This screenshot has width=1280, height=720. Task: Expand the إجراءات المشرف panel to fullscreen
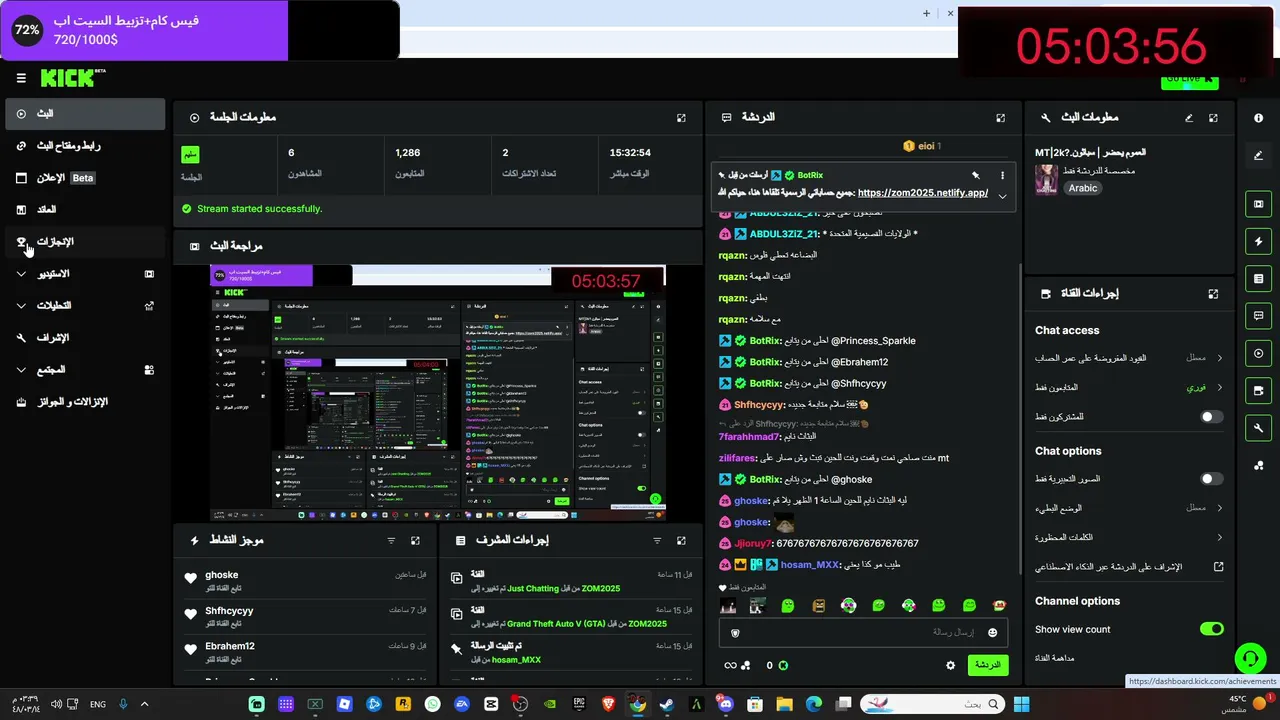(681, 541)
